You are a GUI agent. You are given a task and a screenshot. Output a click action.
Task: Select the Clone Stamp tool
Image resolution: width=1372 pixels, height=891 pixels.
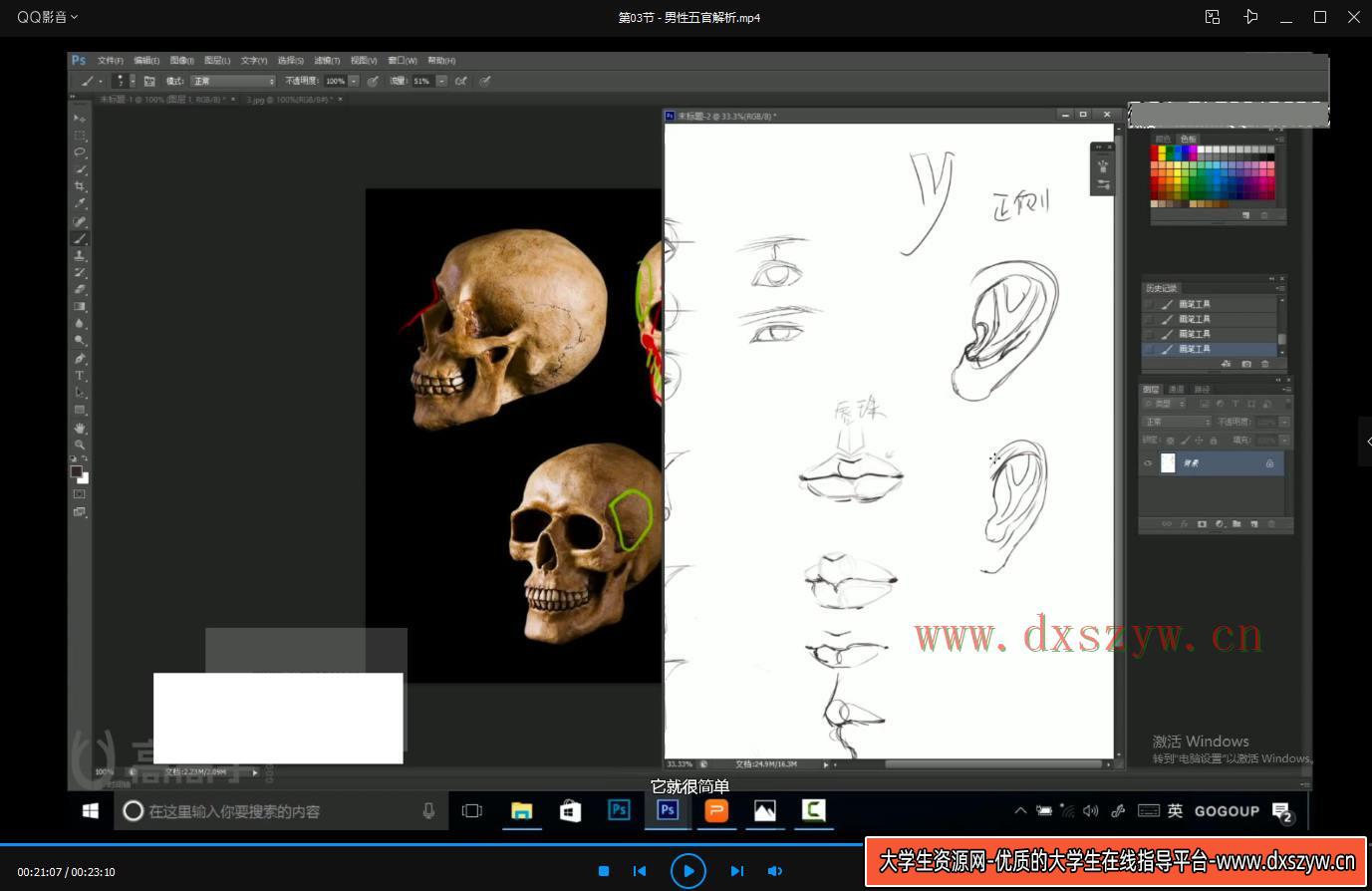coord(80,255)
